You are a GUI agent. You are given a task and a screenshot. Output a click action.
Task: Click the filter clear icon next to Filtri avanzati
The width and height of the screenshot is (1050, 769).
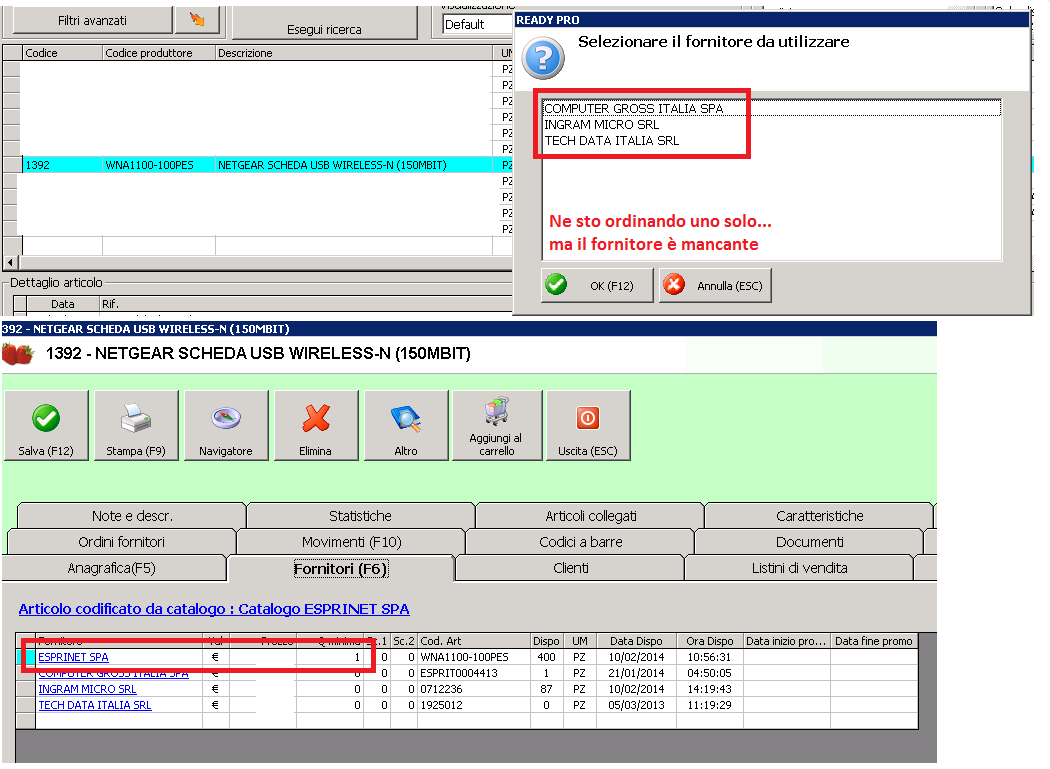coord(197,19)
